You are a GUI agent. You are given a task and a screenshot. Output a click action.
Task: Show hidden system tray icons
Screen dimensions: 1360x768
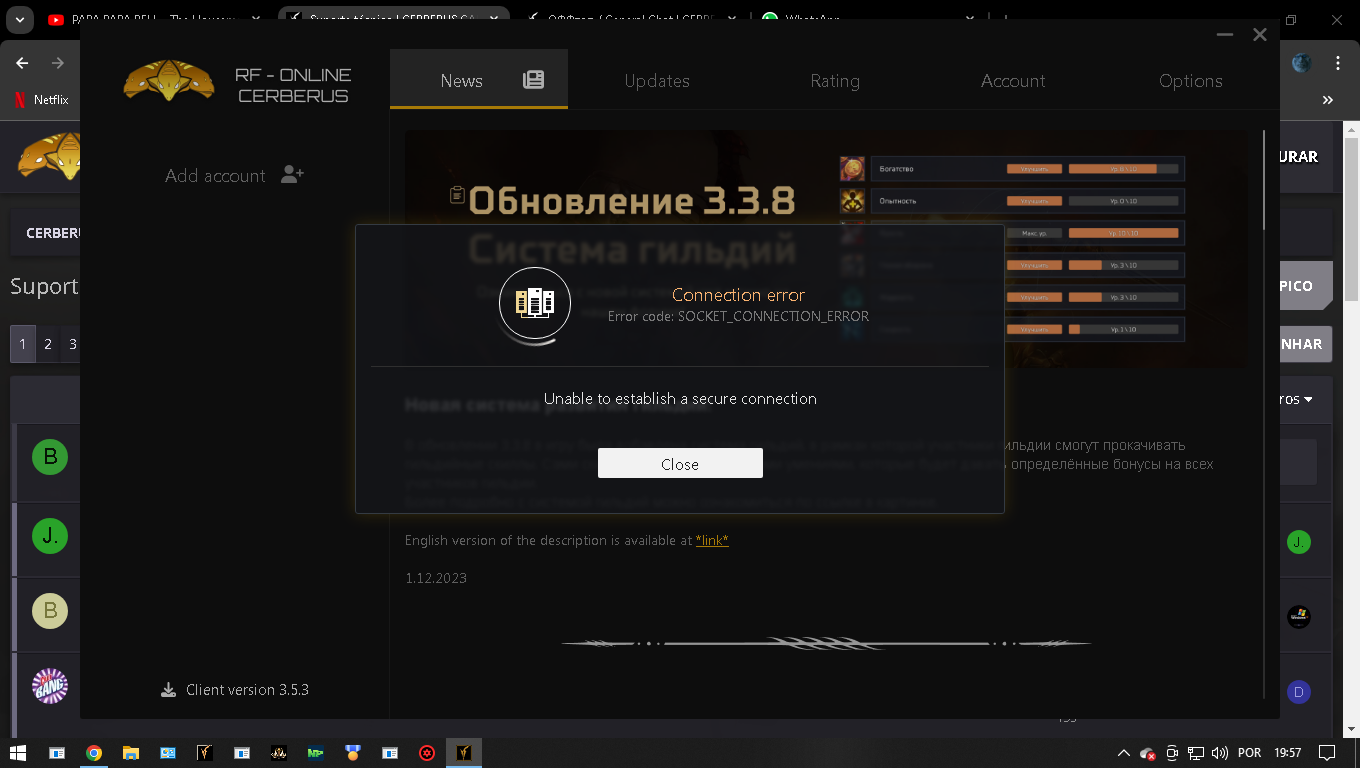tap(1123, 753)
